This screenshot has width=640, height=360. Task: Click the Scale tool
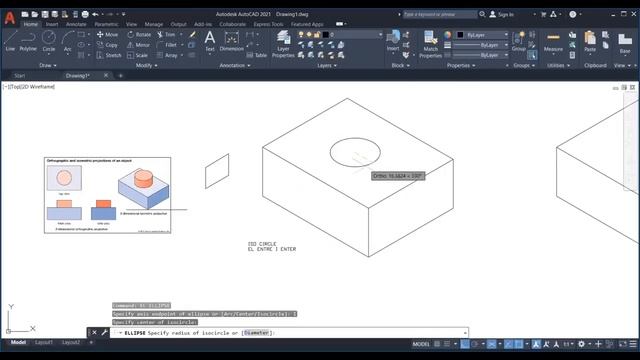(138, 55)
